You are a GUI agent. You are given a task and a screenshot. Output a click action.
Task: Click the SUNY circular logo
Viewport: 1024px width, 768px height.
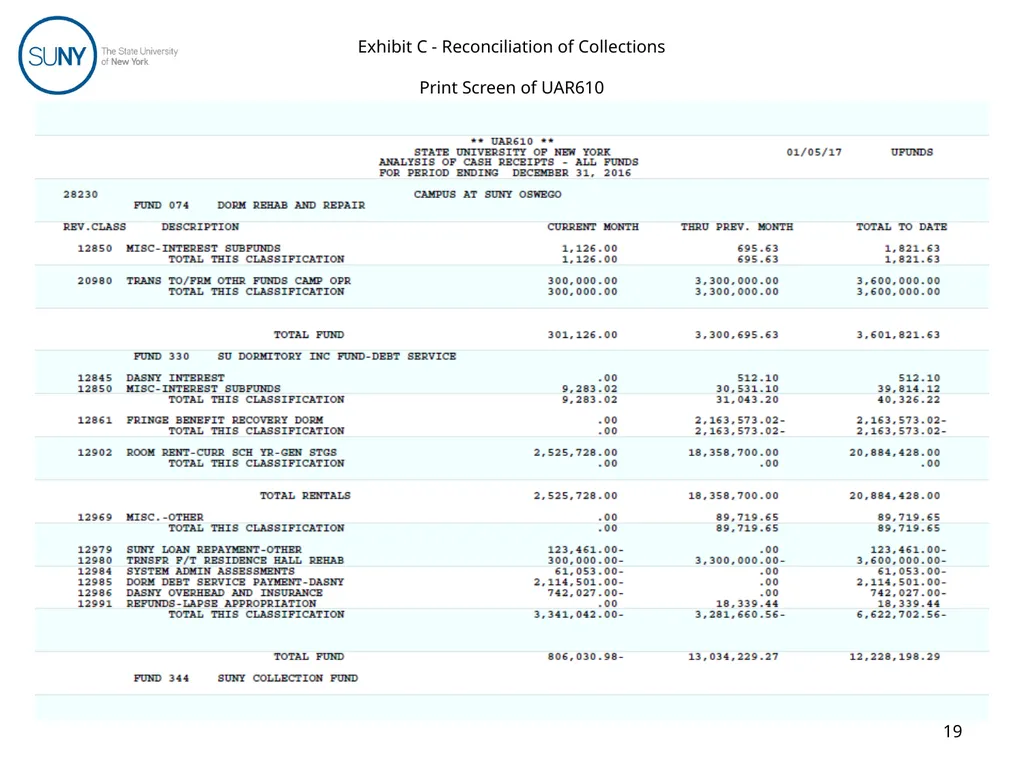pos(57,56)
